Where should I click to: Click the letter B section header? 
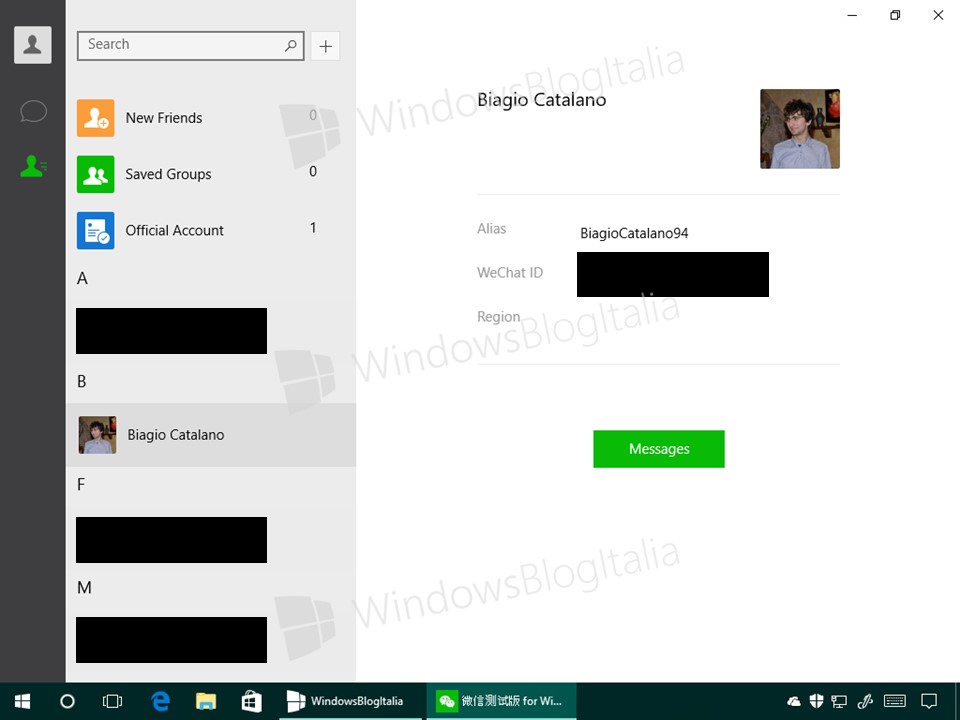(81, 381)
